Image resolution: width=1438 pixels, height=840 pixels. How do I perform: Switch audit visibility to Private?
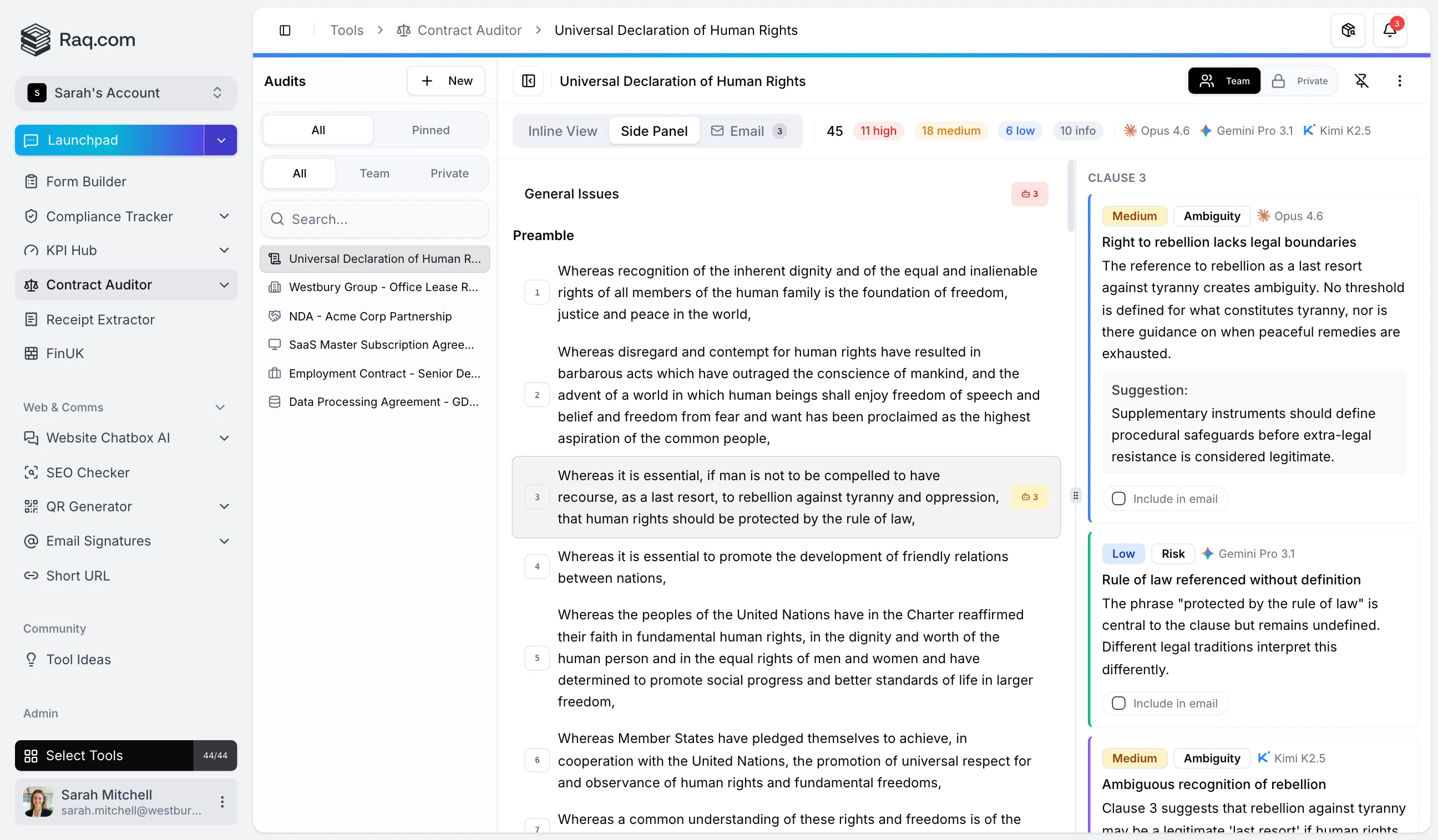[x=1300, y=81]
